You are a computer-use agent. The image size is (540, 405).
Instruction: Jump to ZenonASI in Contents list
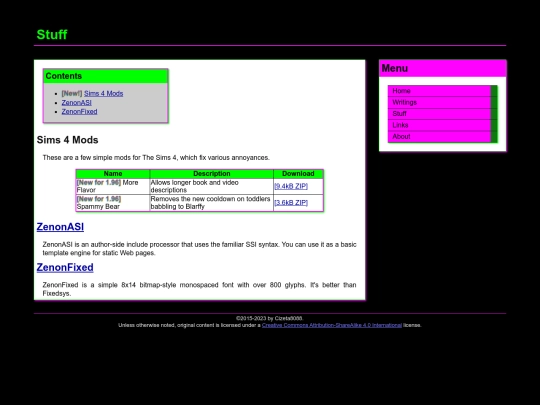tap(76, 103)
